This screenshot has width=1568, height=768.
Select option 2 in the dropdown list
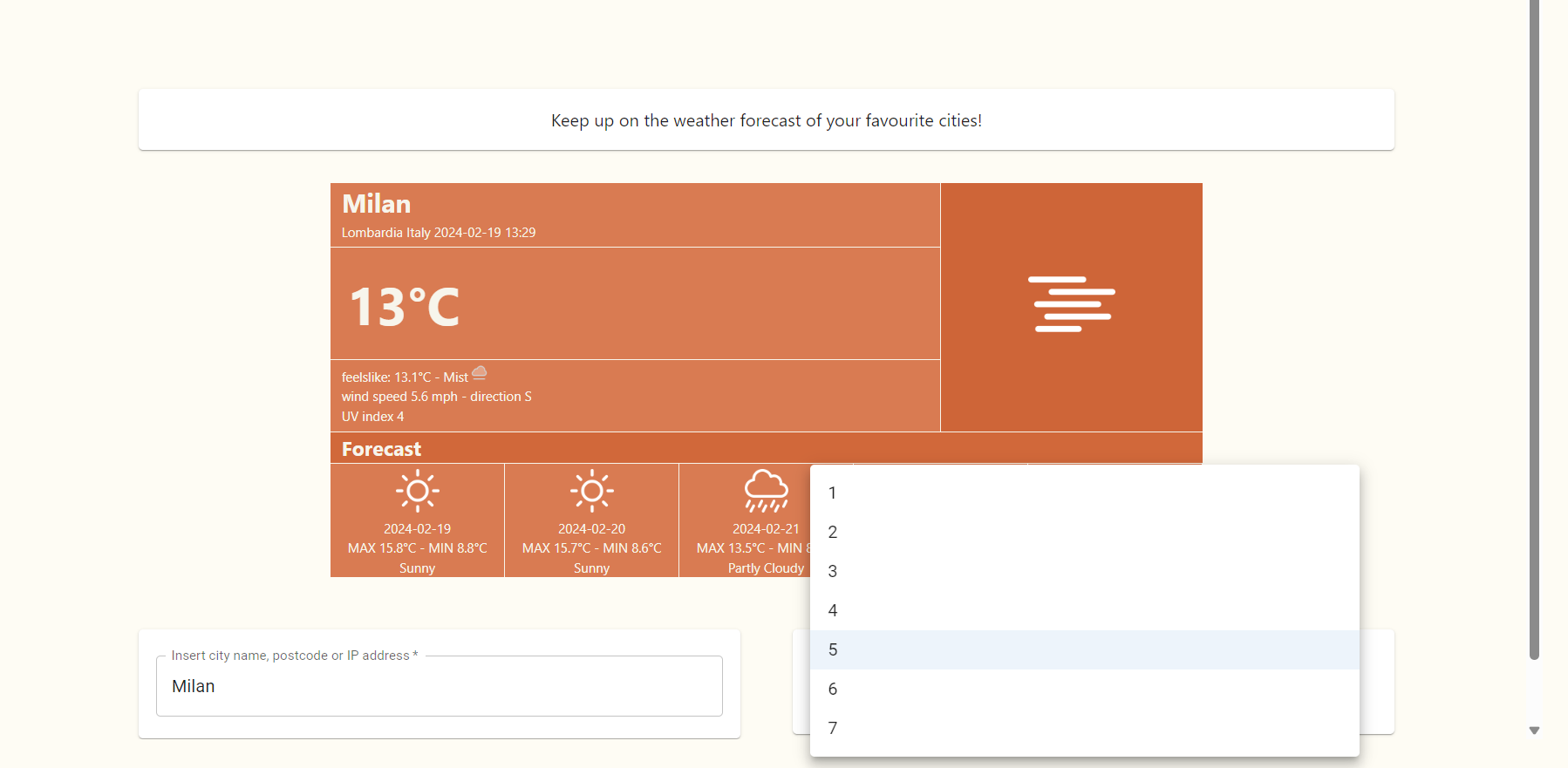point(1085,532)
